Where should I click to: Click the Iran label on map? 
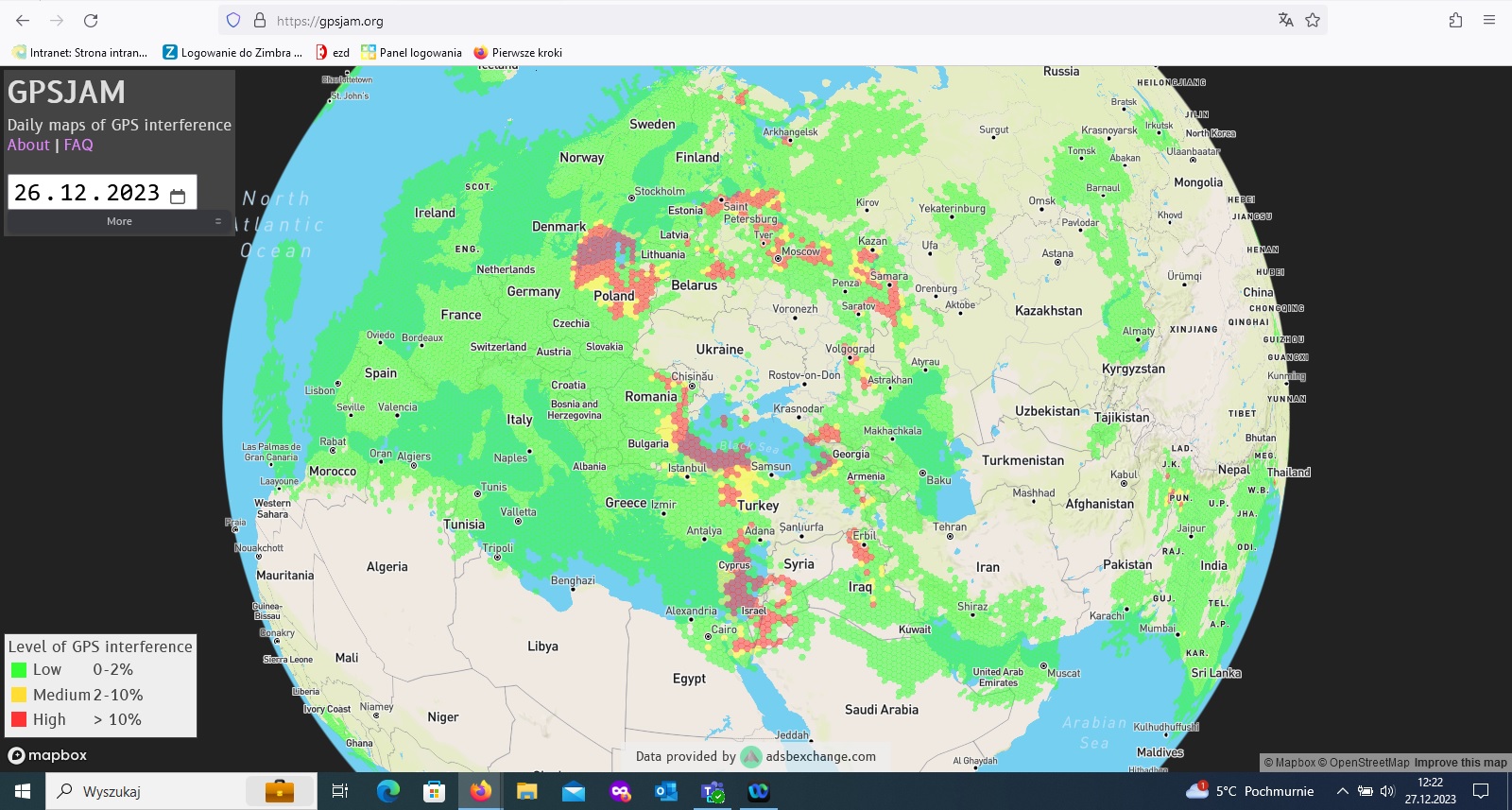pyautogui.click(x=988, y=567)
